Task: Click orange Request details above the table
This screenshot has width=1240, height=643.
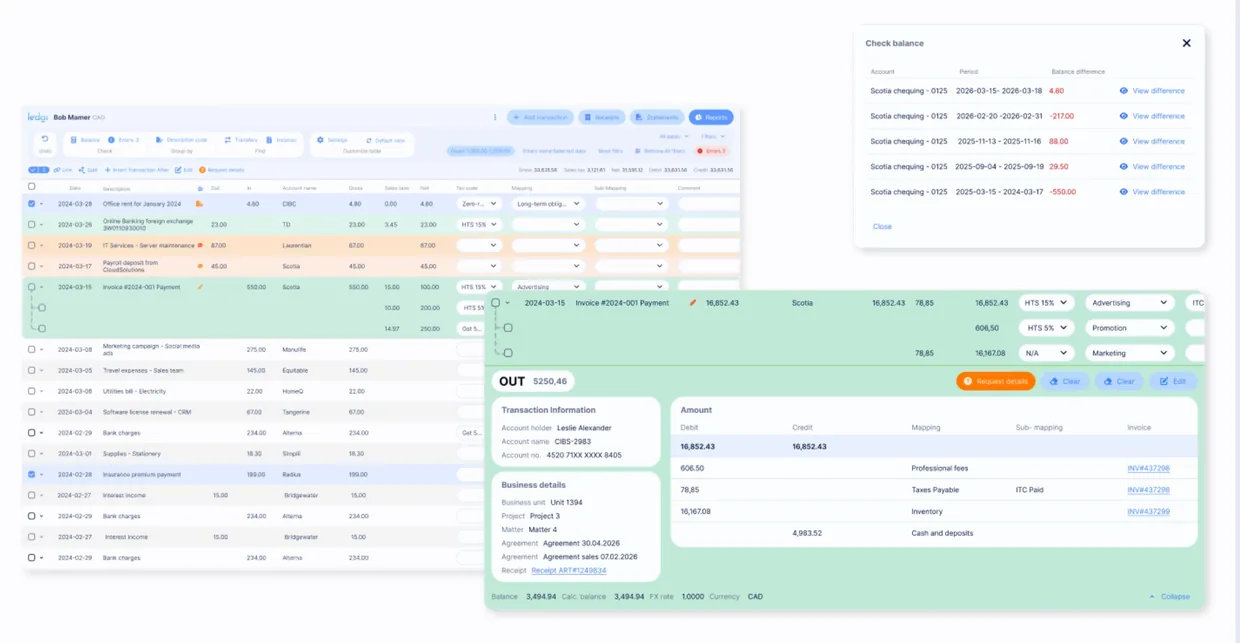Action: (x=222, y=170)
